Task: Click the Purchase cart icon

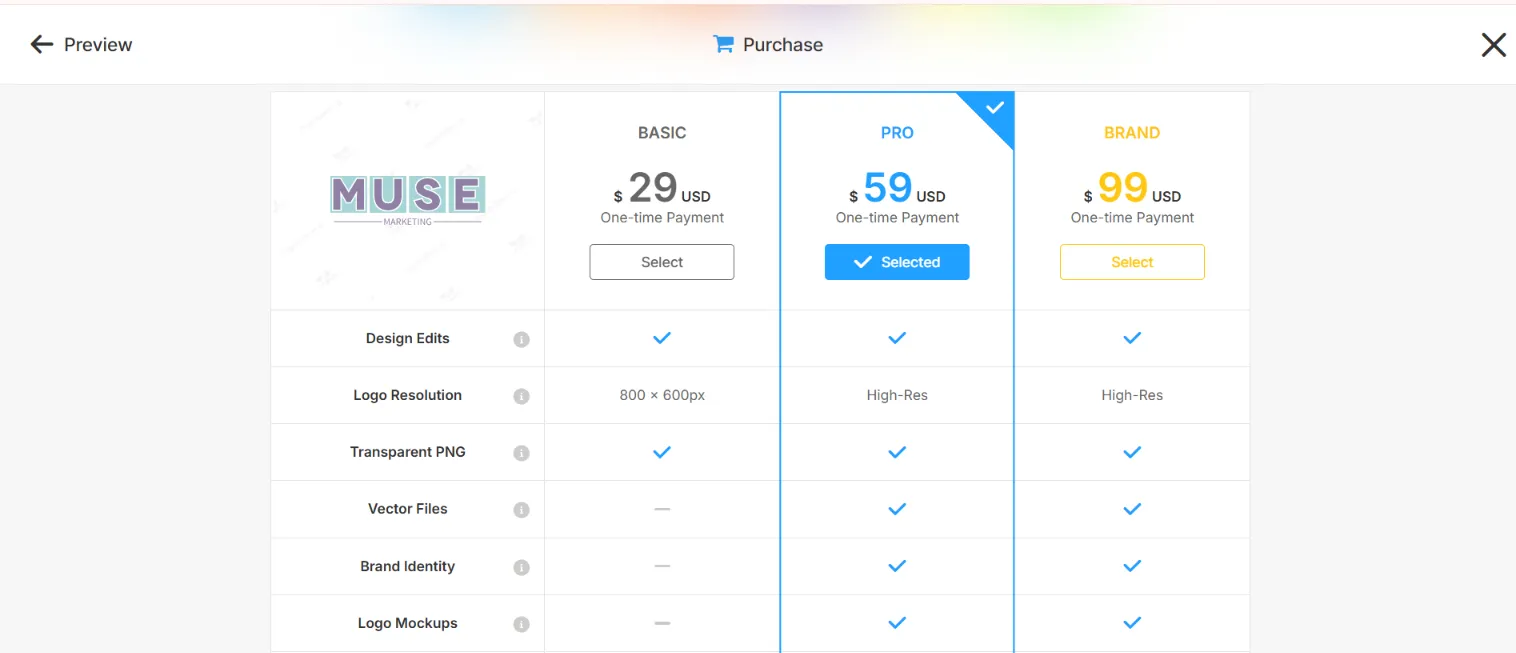Action: [x=723, y=44]
